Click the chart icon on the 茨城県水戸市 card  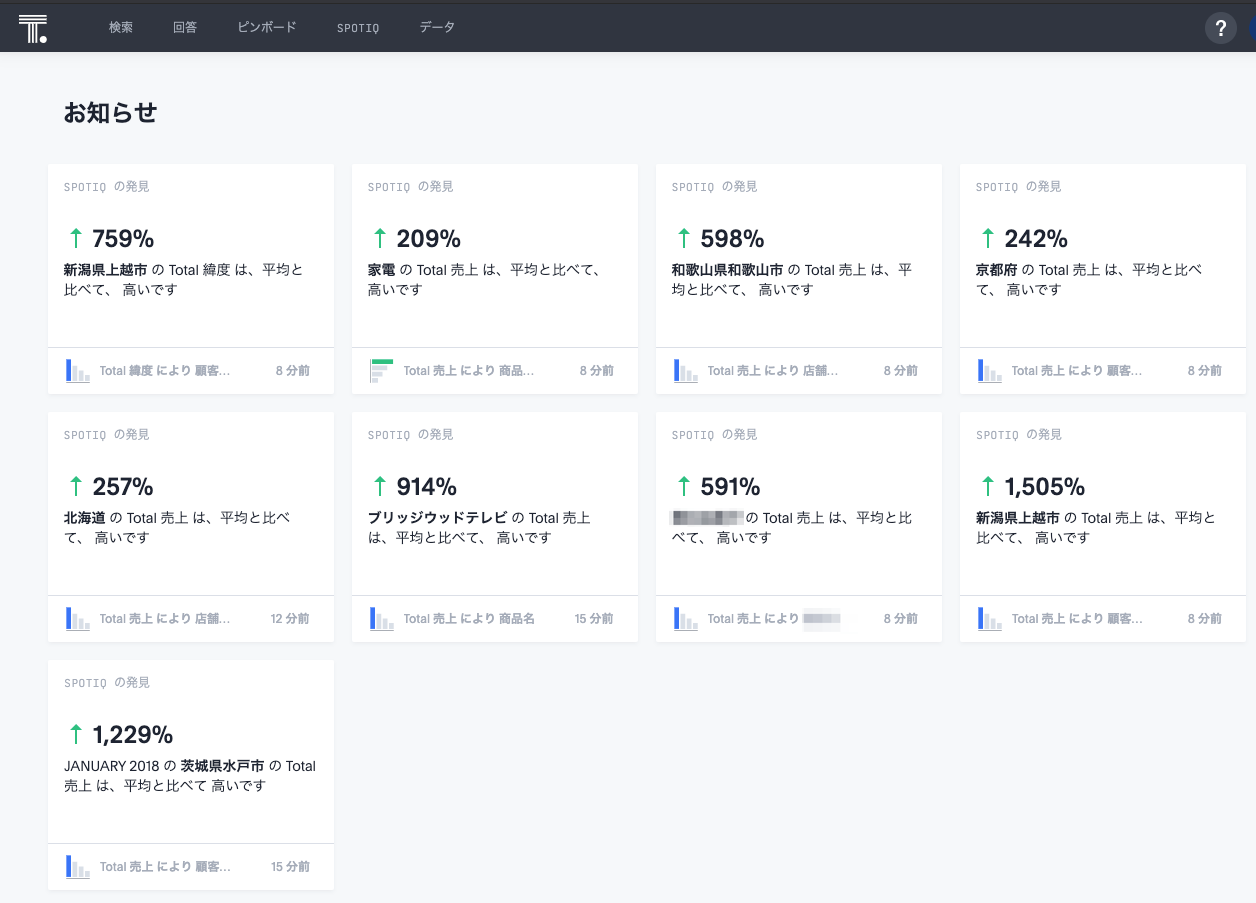click(78, 866)
